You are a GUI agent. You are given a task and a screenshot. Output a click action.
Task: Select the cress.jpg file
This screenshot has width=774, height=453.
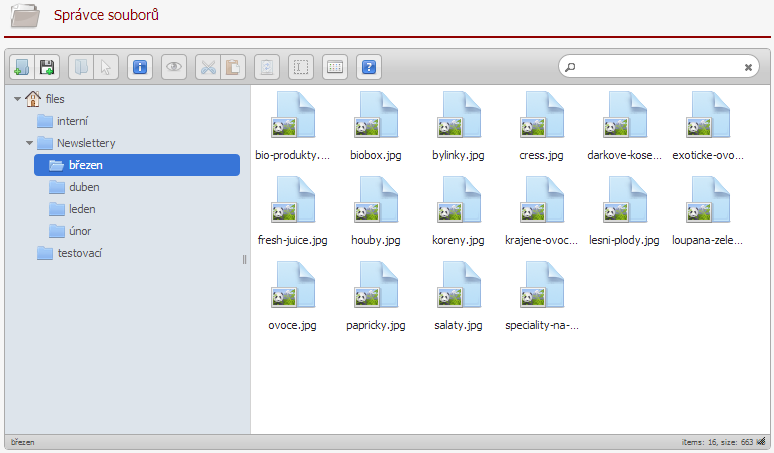[542, 126]
